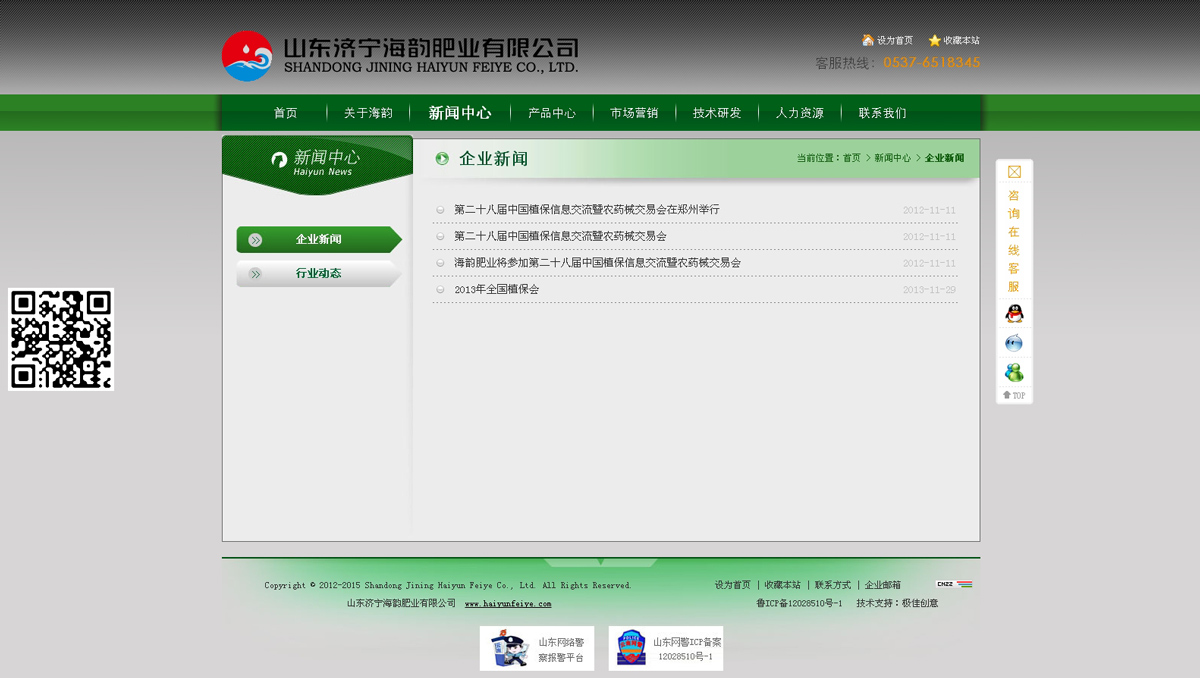Image resolution: width=1200 pixels, height=678 pixels.
Task: Open QQ penguin chat in service sidebar
Action: tap(1014, 313)
